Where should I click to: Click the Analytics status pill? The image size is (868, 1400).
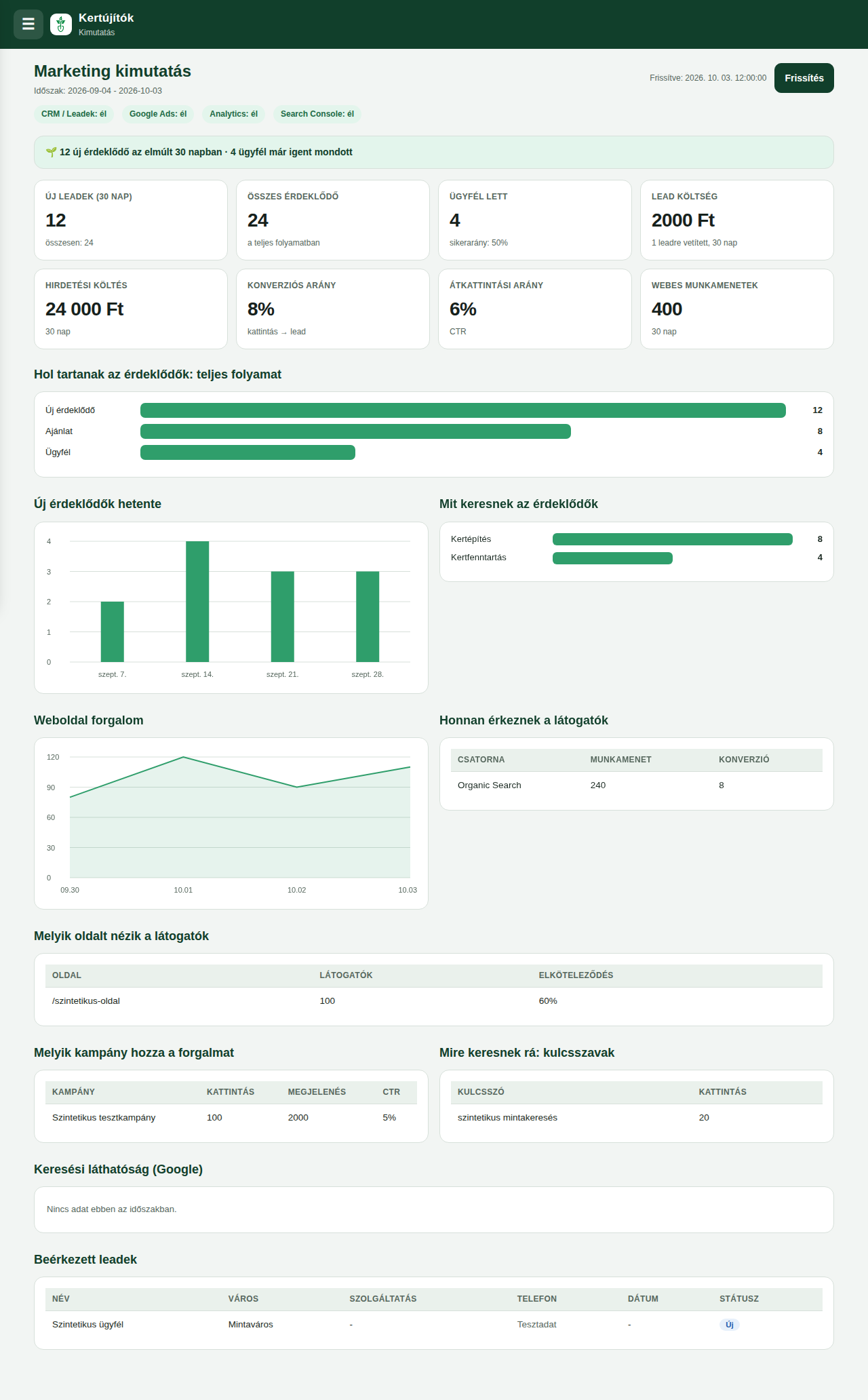(x=233, y=114)
